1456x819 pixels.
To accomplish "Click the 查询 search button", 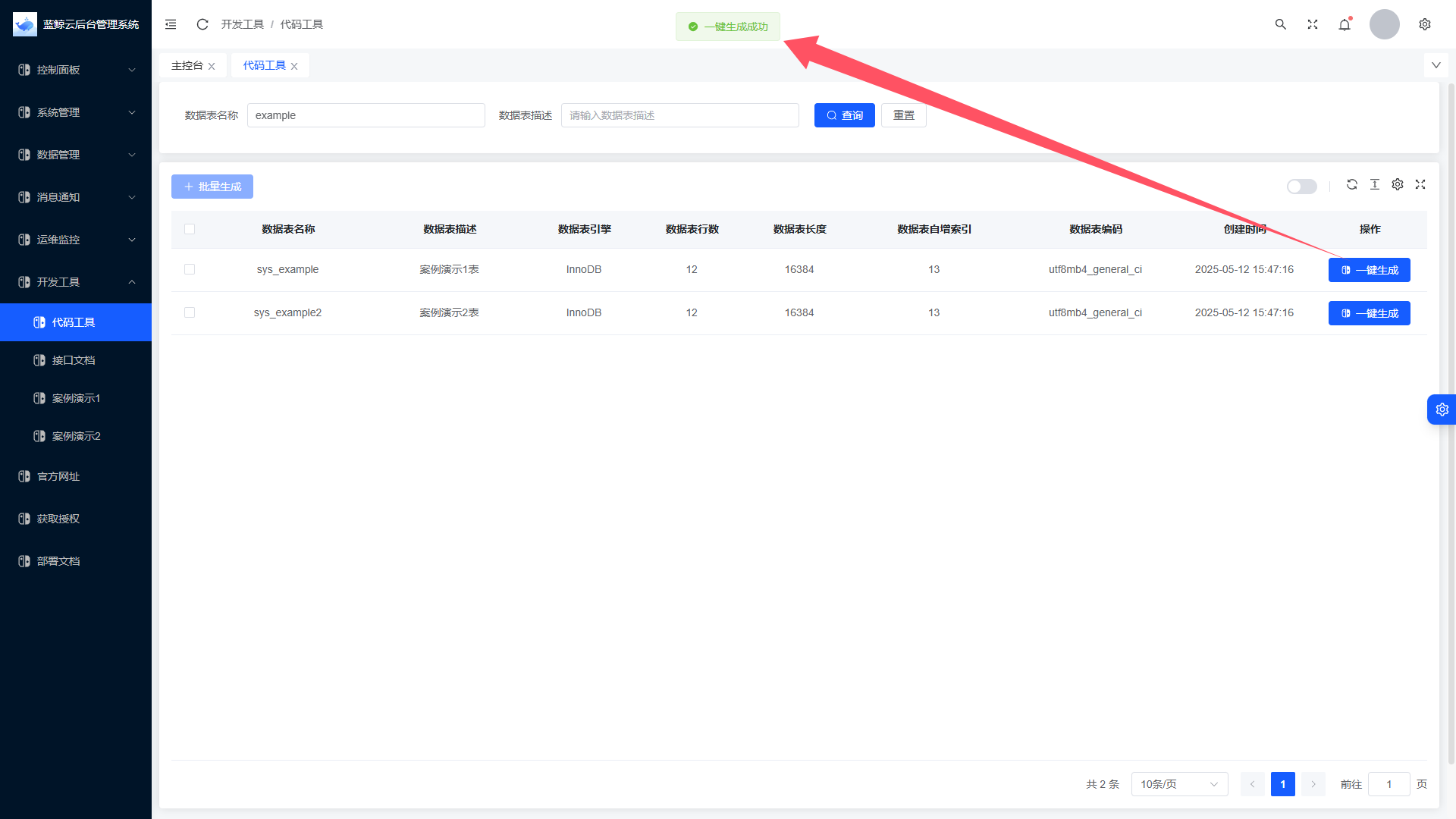I will pos(844,115).
